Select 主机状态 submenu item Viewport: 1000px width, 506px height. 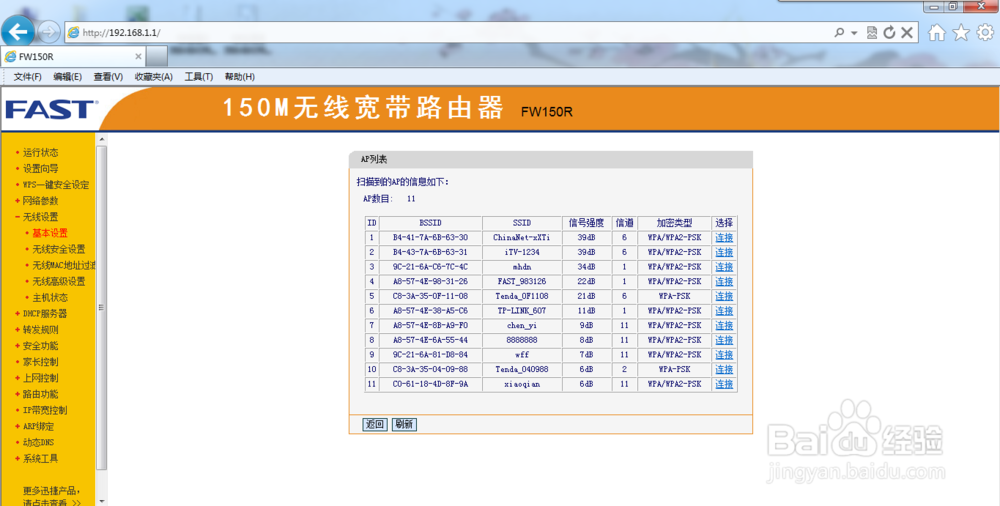click(50, 297)
